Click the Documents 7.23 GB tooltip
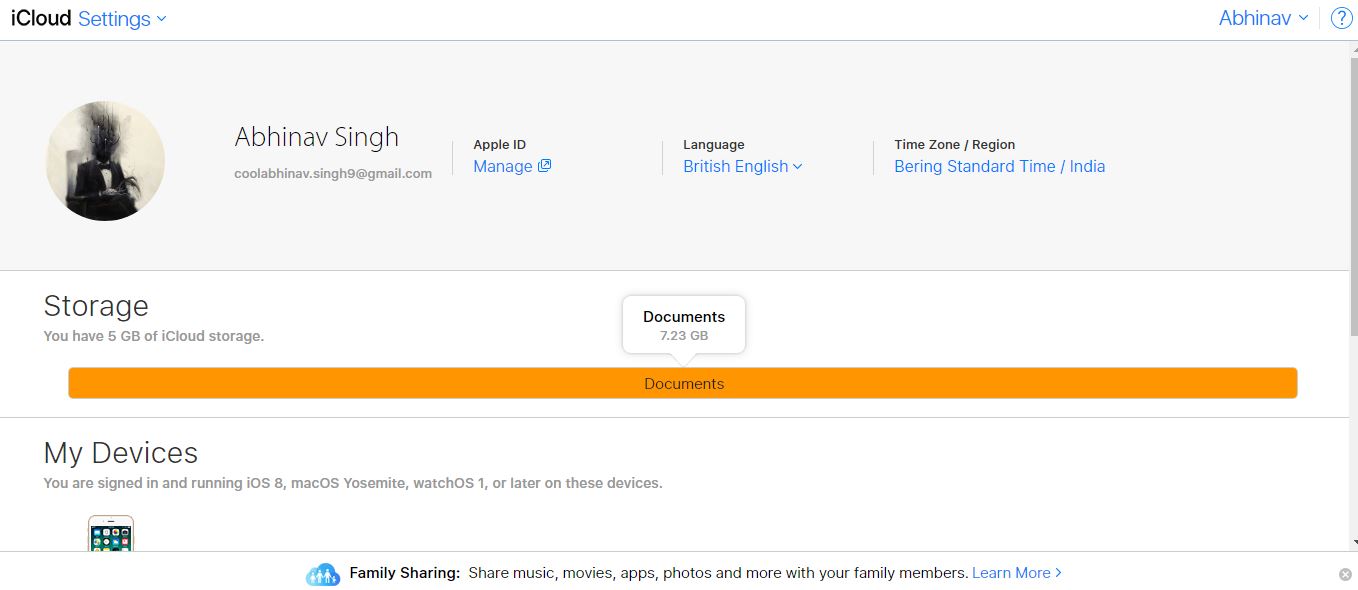 click(684, 325)
